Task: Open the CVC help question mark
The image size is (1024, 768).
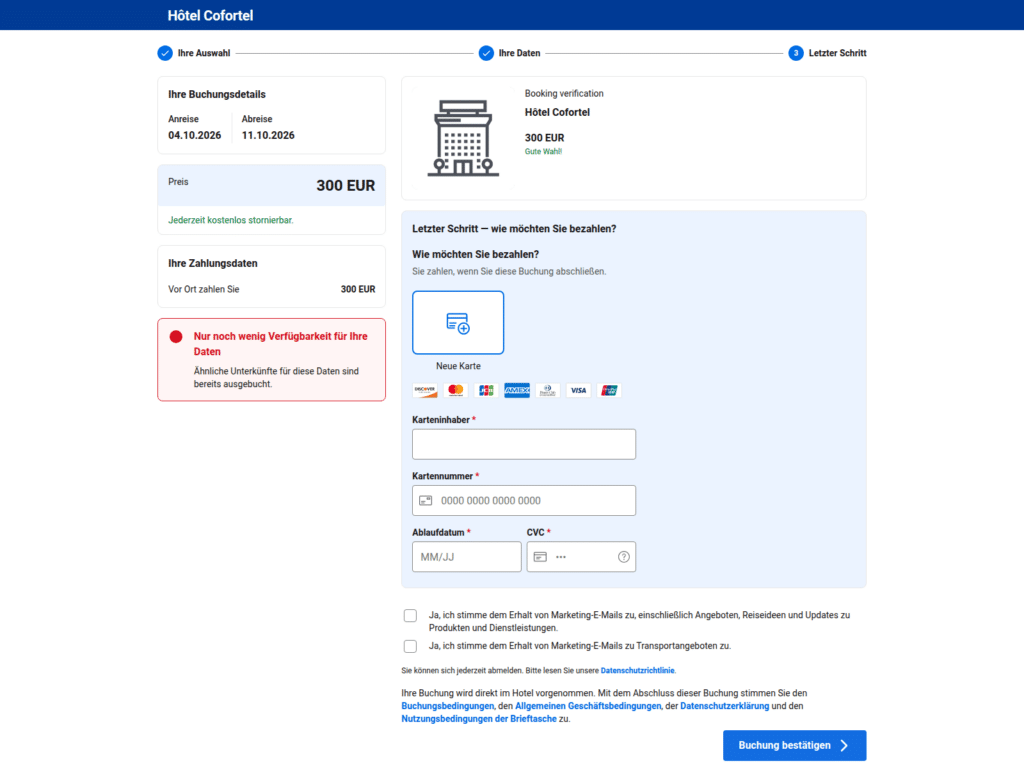Action: [x=624, y=557]
